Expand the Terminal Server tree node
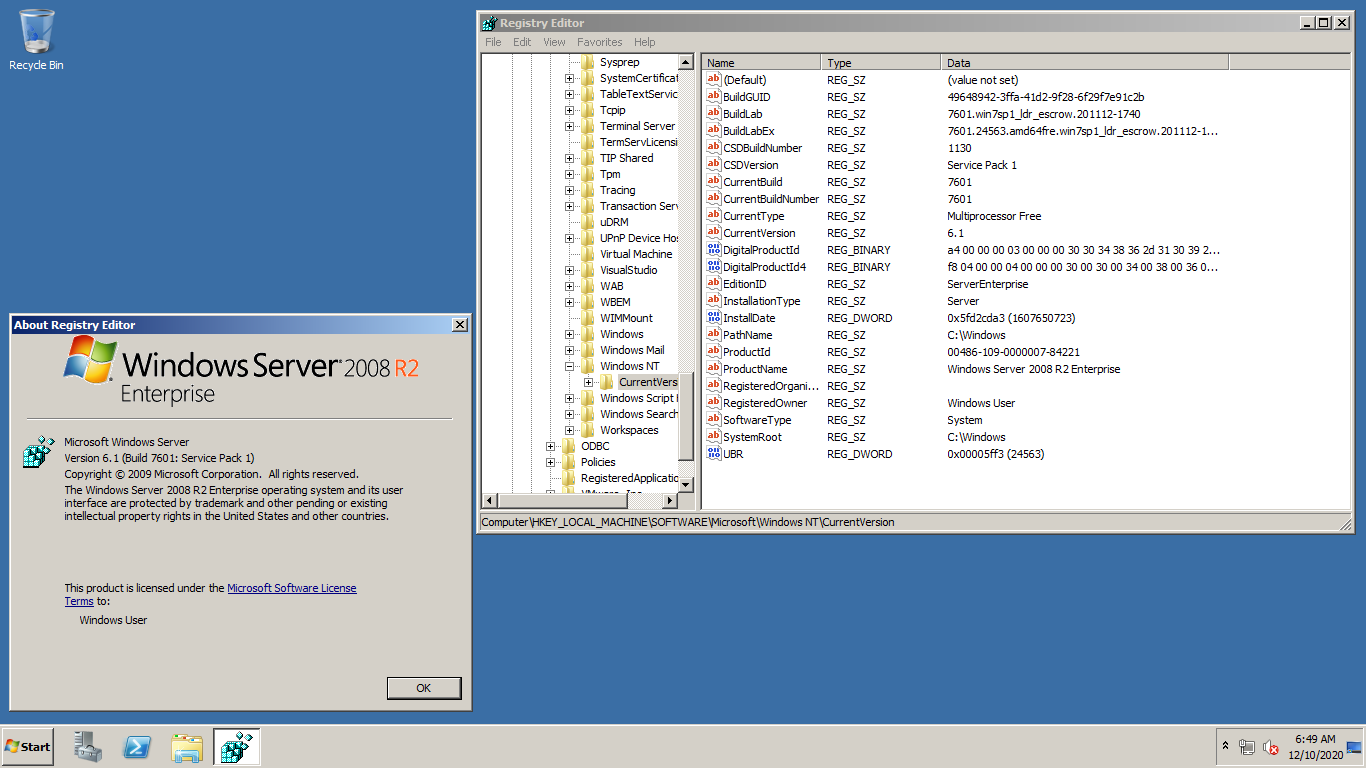 click(570, 126)
